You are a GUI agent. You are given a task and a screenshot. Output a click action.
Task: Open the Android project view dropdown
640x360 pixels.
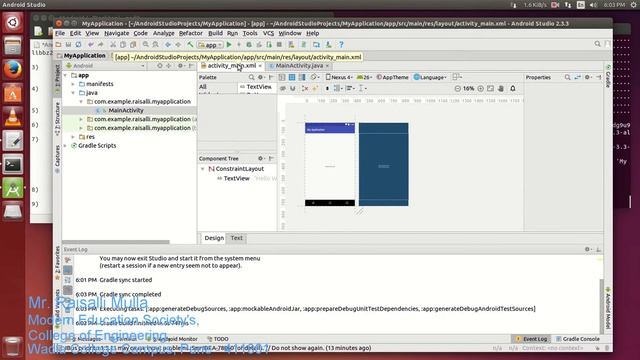tap(105, 66)
